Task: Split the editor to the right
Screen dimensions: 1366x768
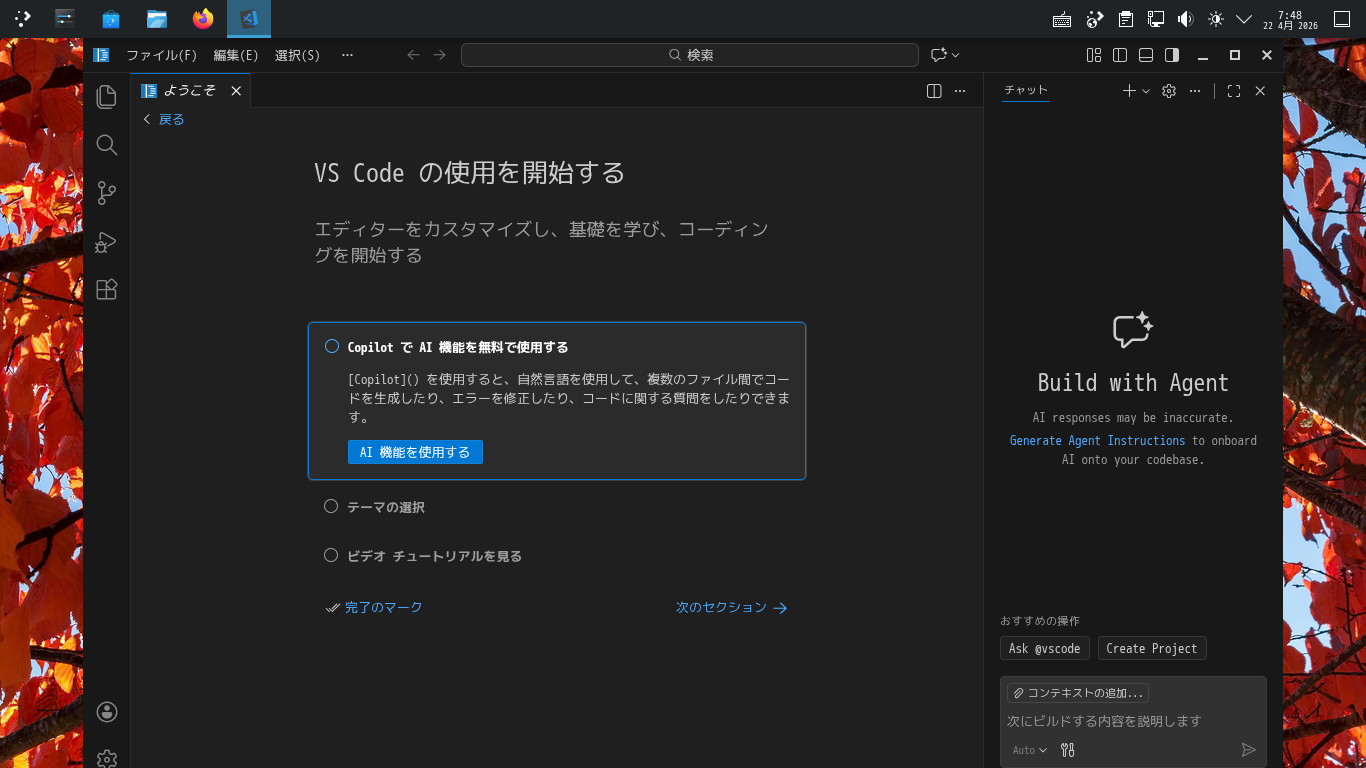Action: click(934, 91)
